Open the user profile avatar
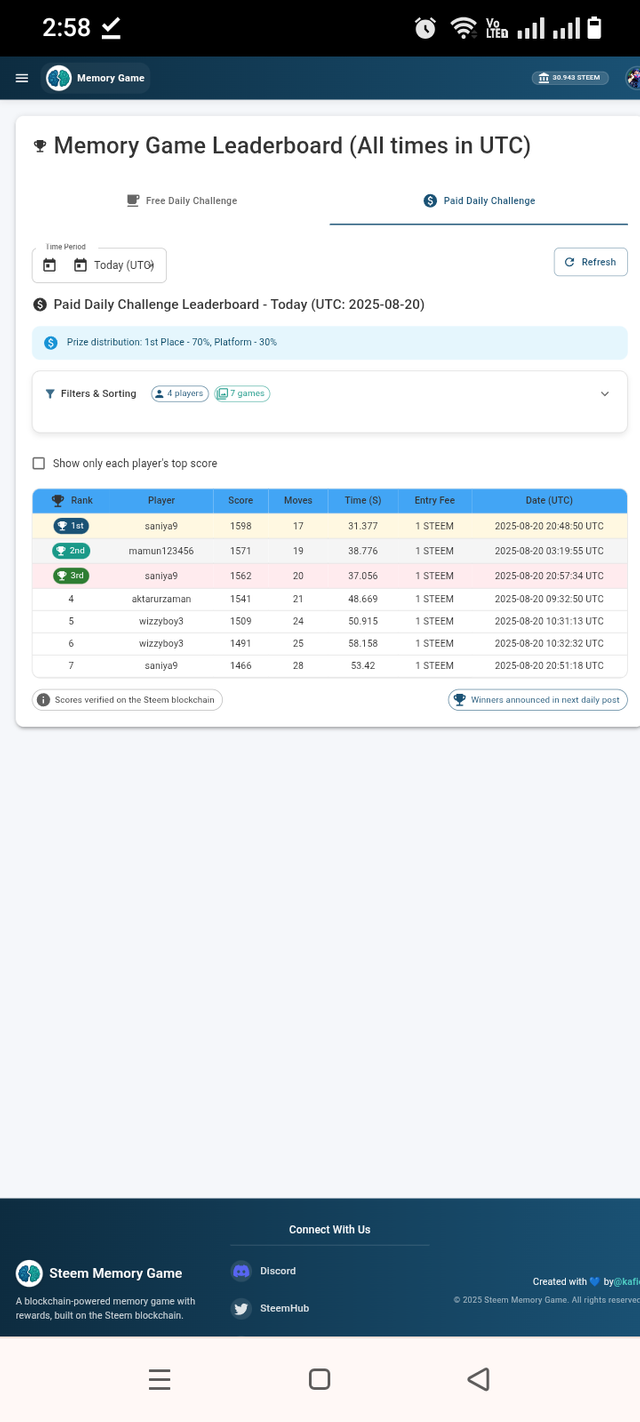Viewport: 640px width, 1422px height. pyautogui.click(x=633, y=78)
